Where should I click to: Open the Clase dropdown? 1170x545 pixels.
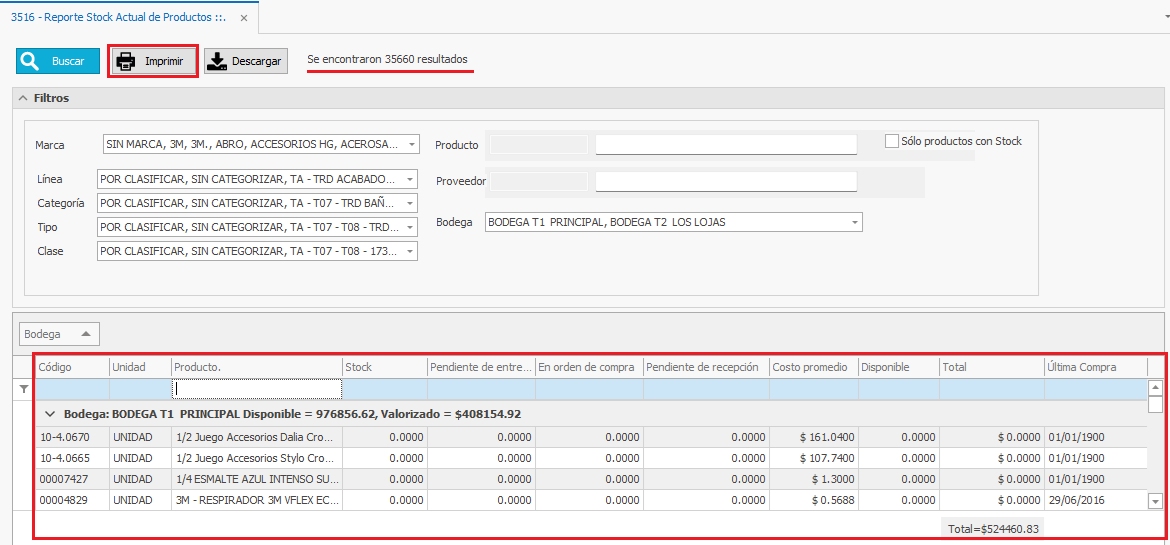pos(410,251)
